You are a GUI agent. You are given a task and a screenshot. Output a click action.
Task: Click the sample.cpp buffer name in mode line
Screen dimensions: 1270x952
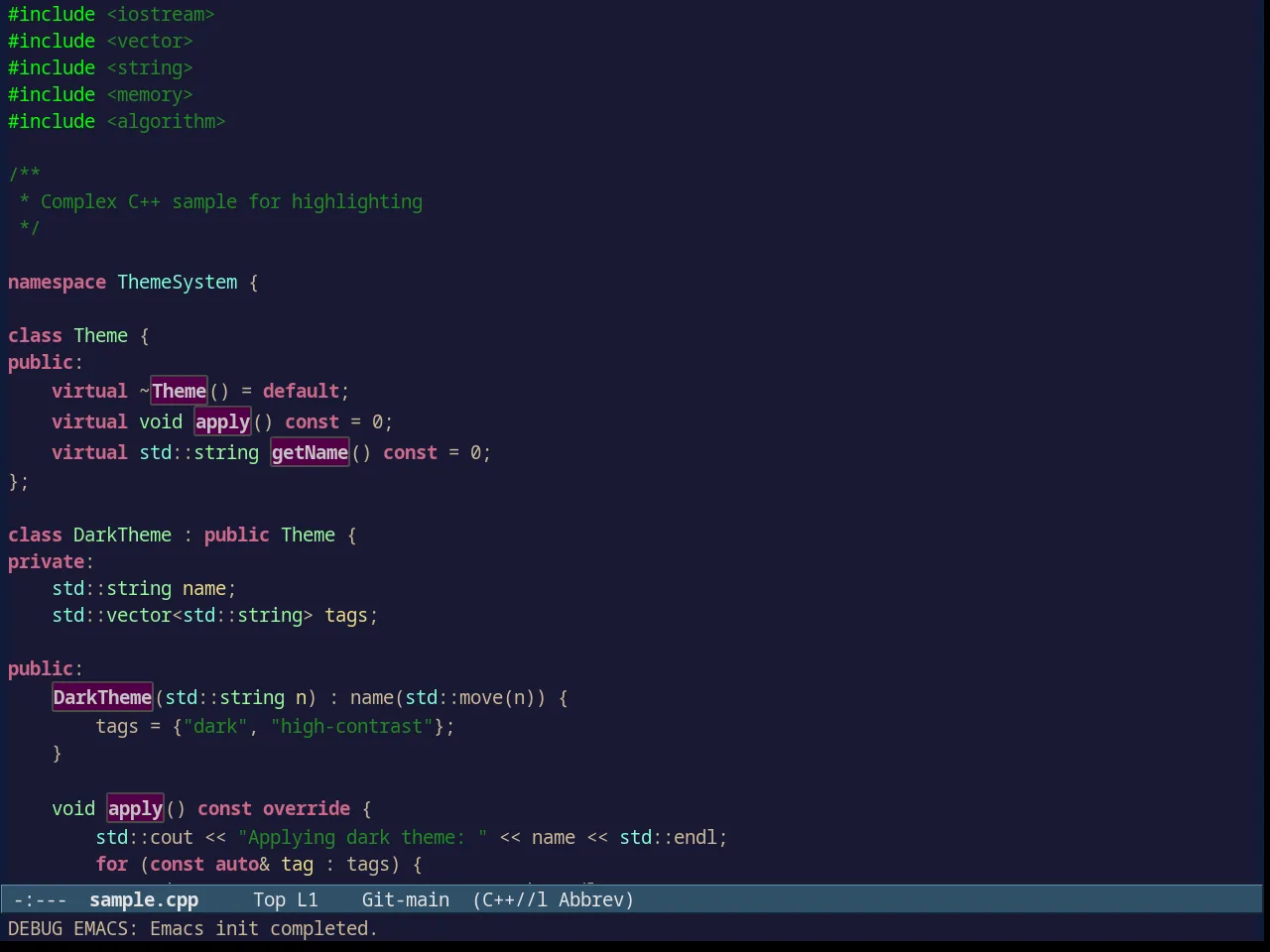(x=144, y=899)
